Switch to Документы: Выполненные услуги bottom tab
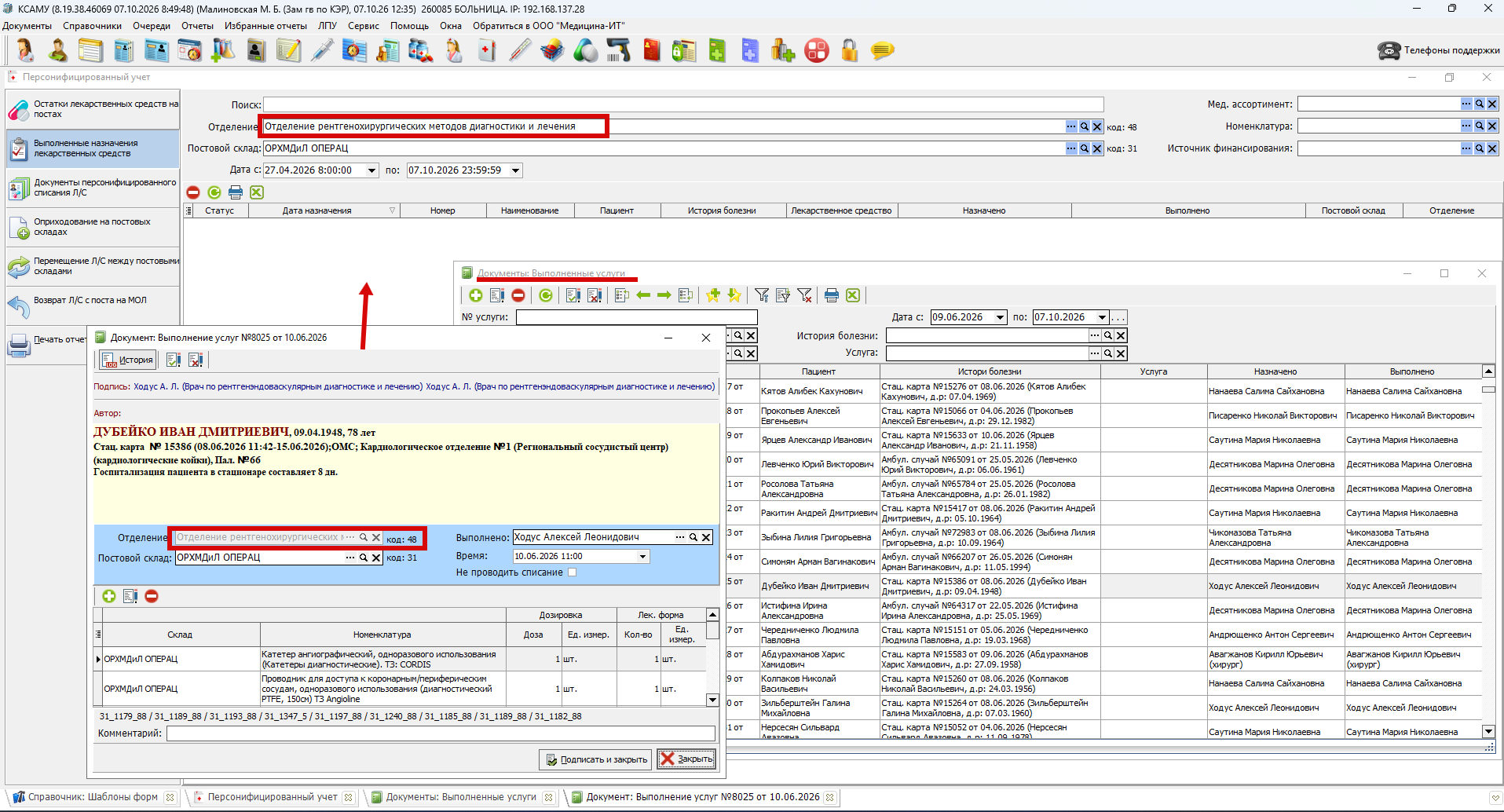The width and height of the screenshot is (1504, 812). (x=461, y=797)
